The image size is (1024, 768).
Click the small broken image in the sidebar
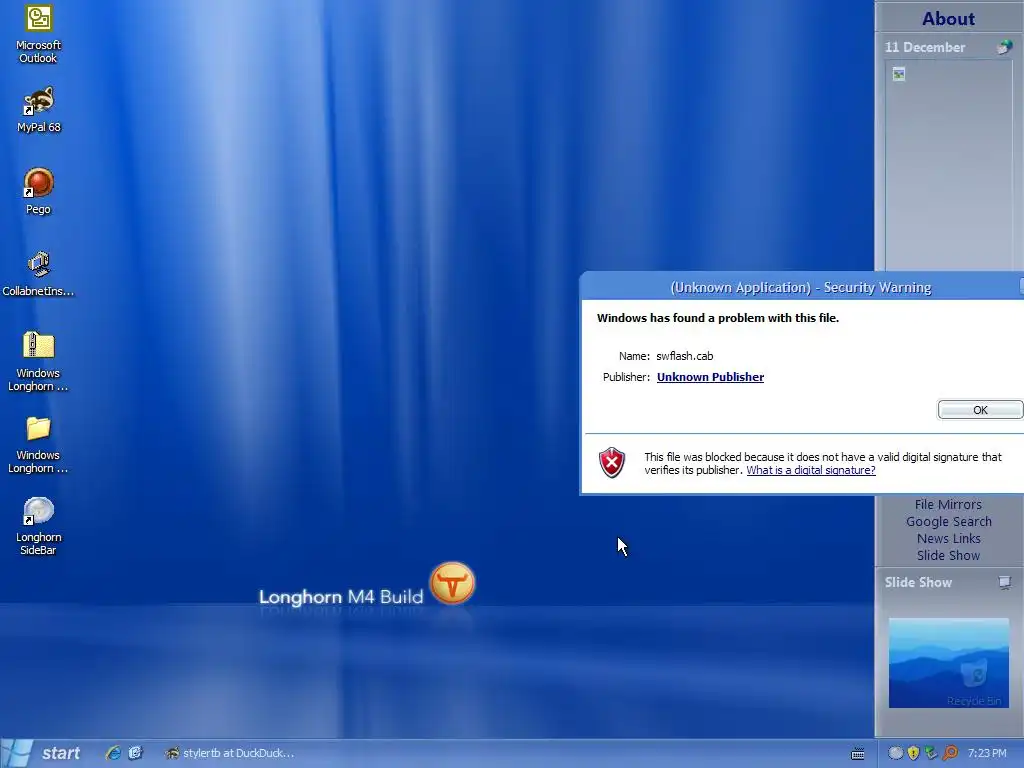[x=899, y=74]
